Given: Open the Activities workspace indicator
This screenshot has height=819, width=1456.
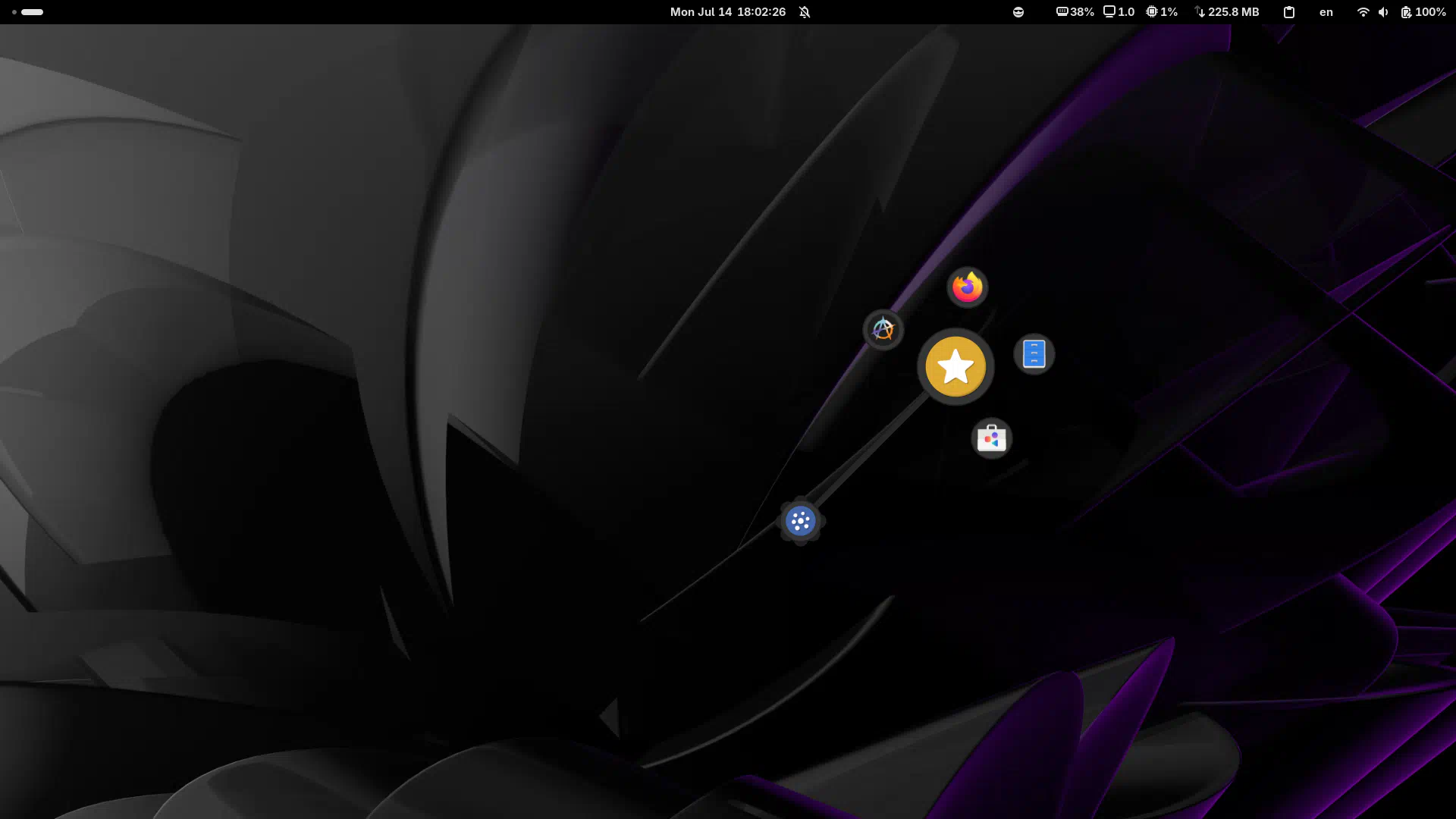Looking at the screenshot, I should tap(27, 12).
